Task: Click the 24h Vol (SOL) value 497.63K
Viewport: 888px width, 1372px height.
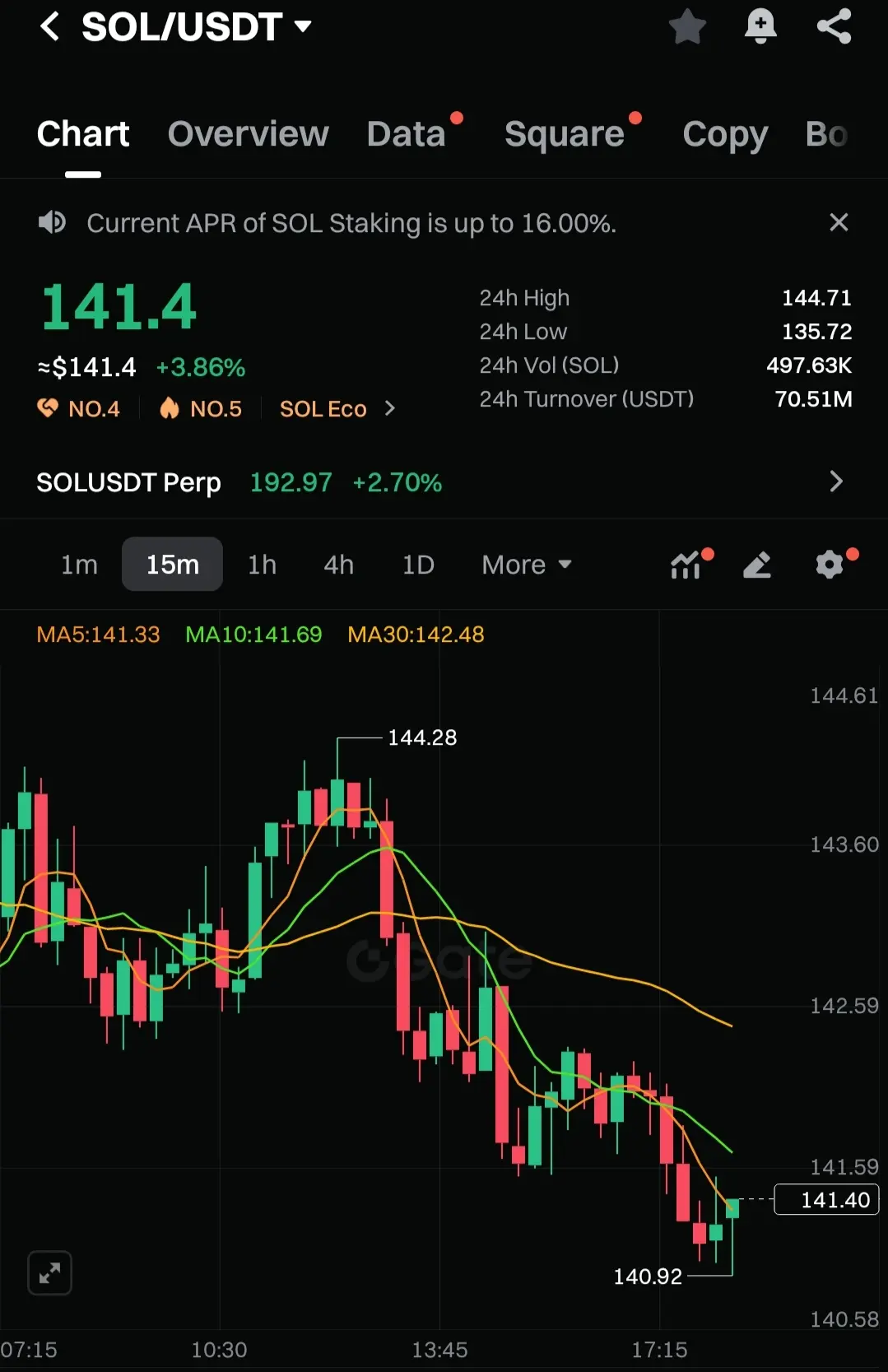Action: coord(809,365)
